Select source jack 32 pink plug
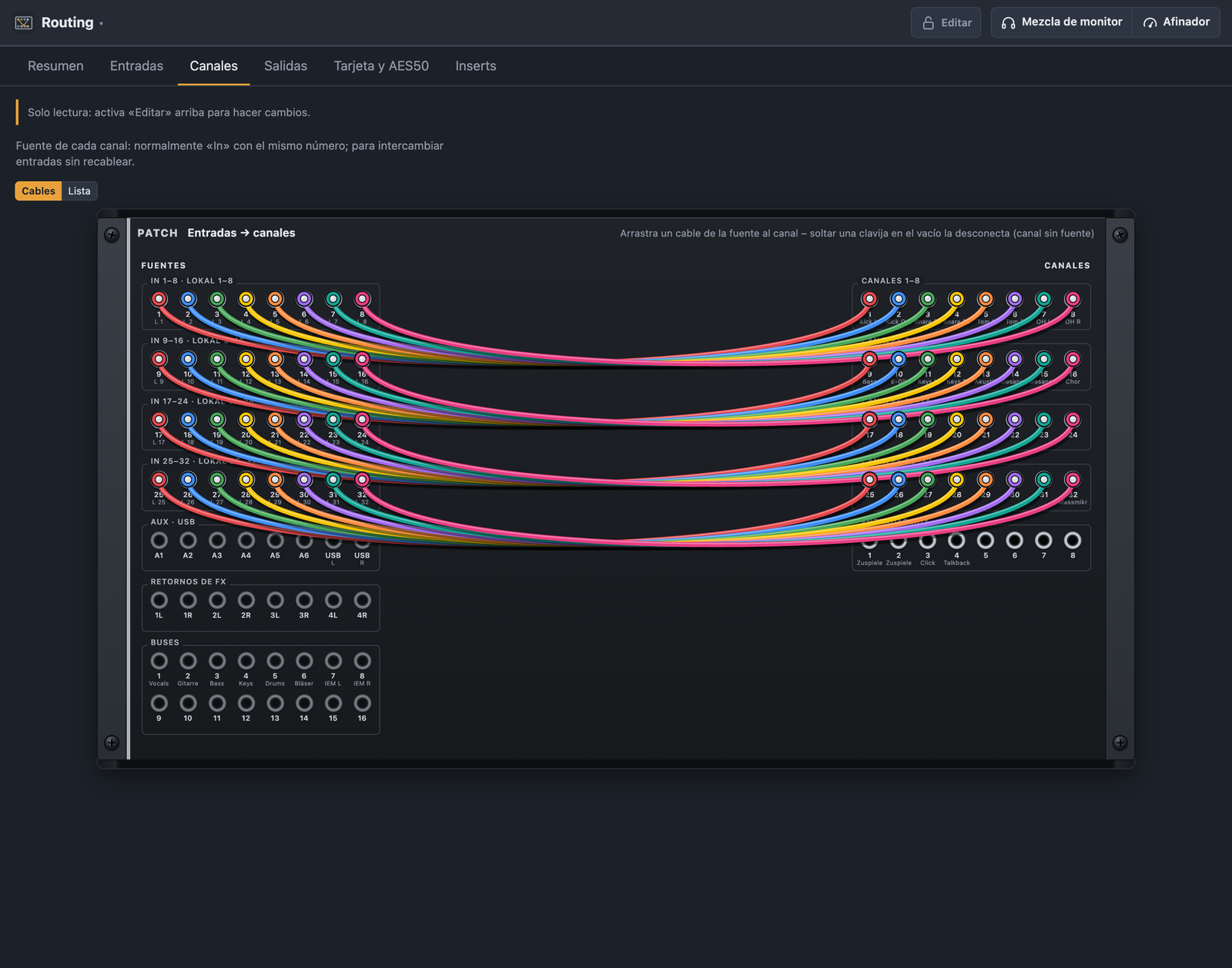This screenshot has height=968, width=1232. 362,480
